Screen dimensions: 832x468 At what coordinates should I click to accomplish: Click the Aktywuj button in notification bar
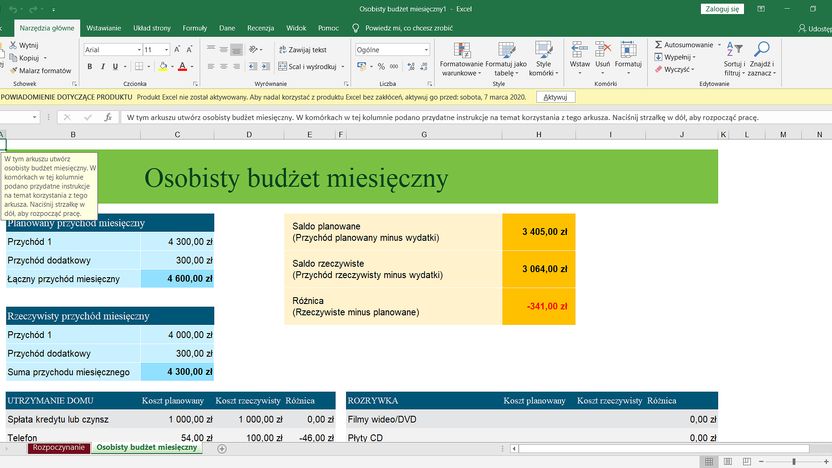556,97
